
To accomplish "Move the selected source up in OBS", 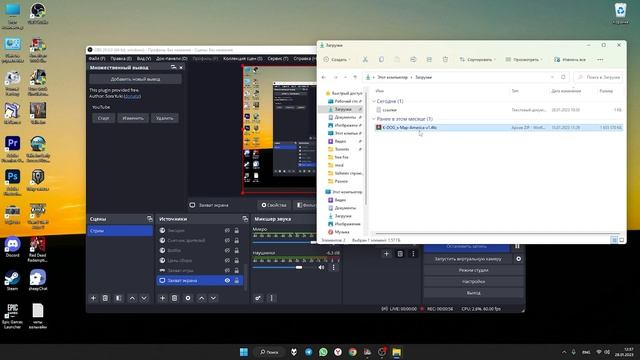I will [202, 298].
